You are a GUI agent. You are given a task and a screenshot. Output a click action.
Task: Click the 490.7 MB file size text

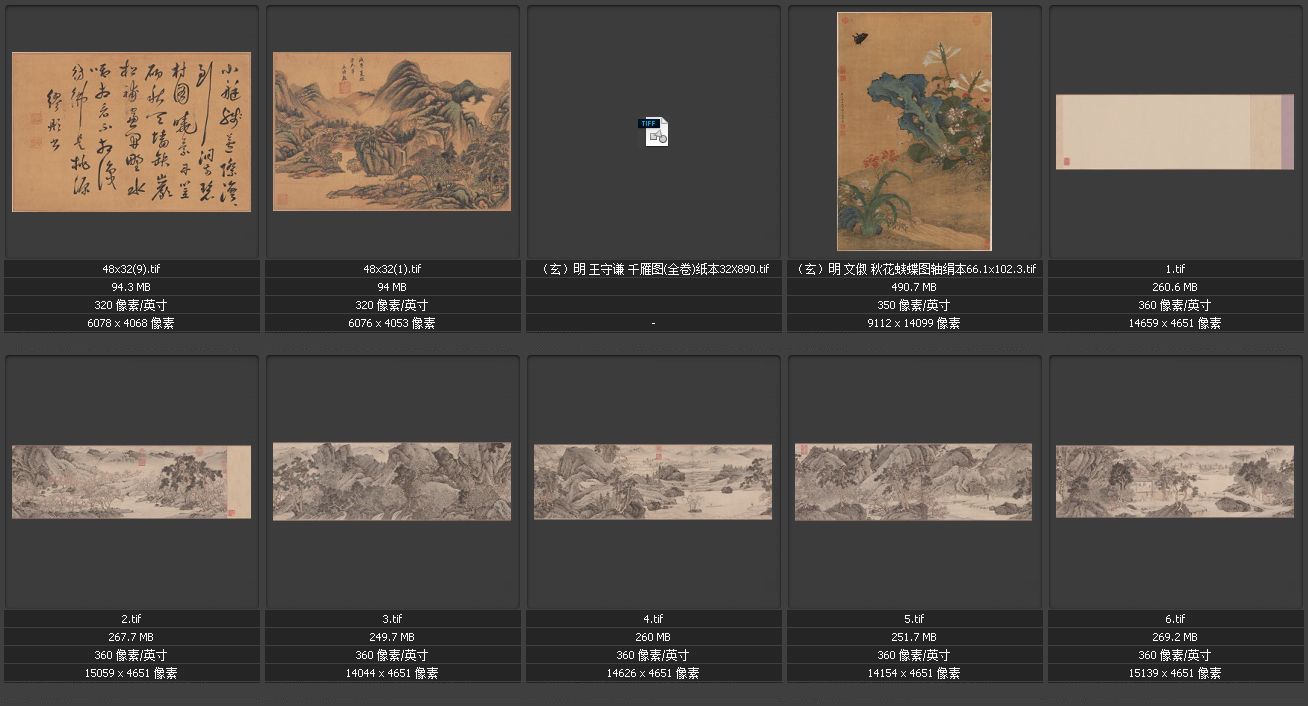[914, 287]
